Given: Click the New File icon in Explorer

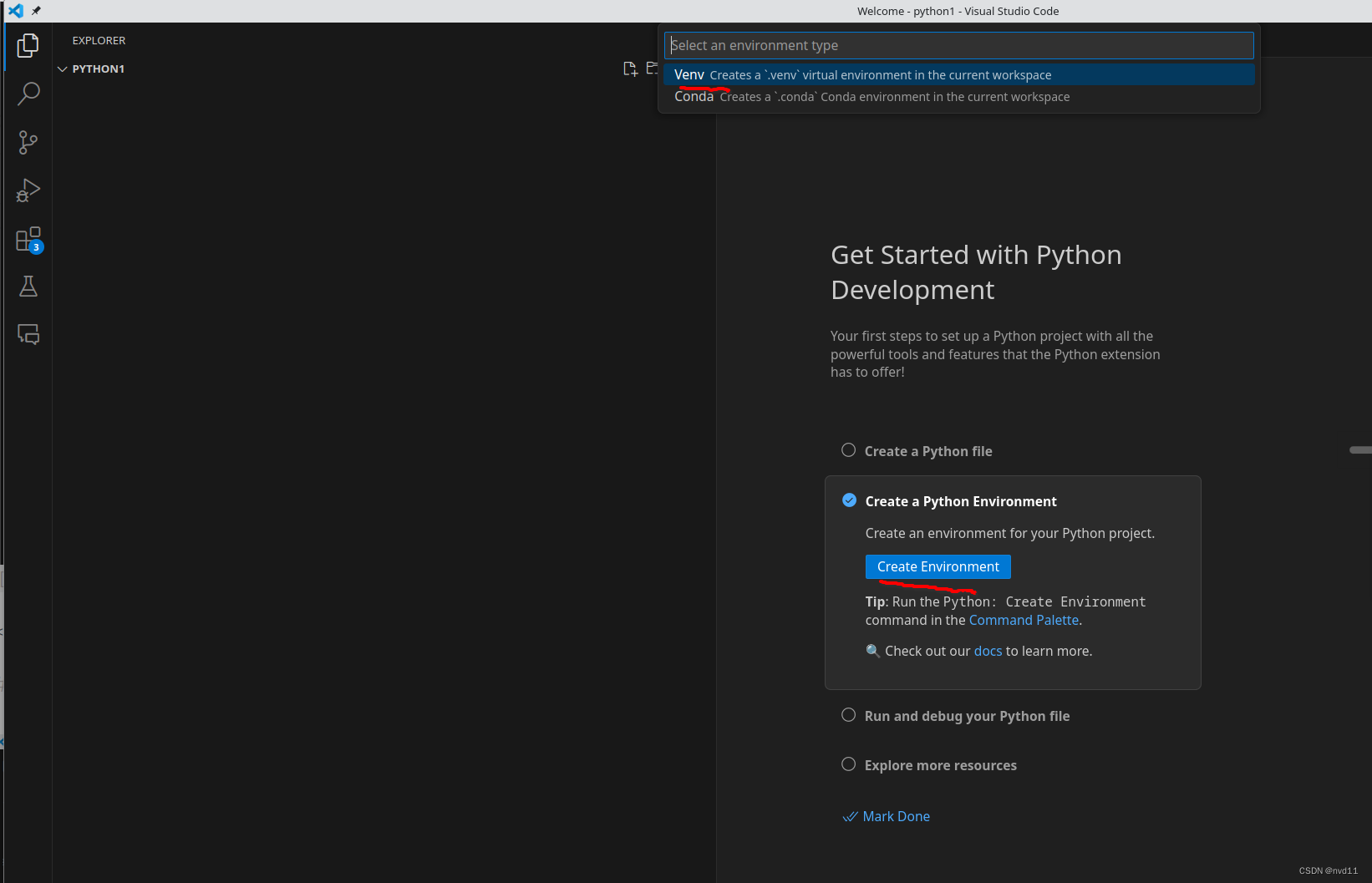Looking at the screenshot, I should pyautogui.click(x=630, y=69).
